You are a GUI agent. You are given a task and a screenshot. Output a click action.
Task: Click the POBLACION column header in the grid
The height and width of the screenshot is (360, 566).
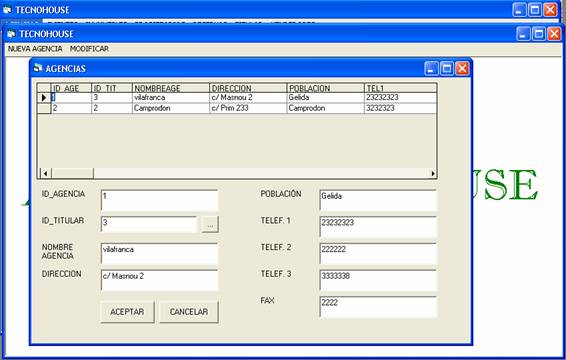pos(326,88)
